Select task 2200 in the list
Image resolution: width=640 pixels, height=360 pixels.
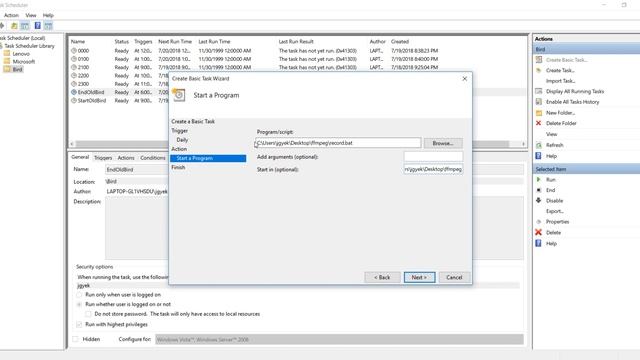[x=83, y=76]
